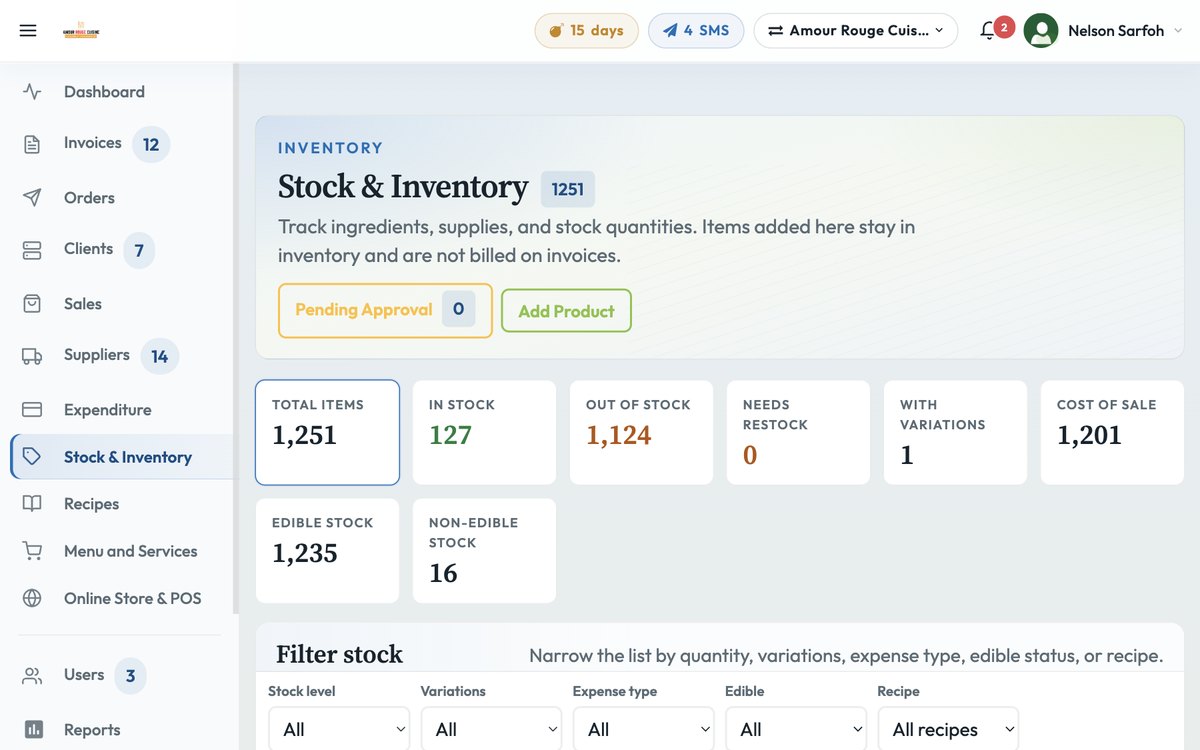Click the Pending Approval button
1200x750 pixels.
click(385, 310)
